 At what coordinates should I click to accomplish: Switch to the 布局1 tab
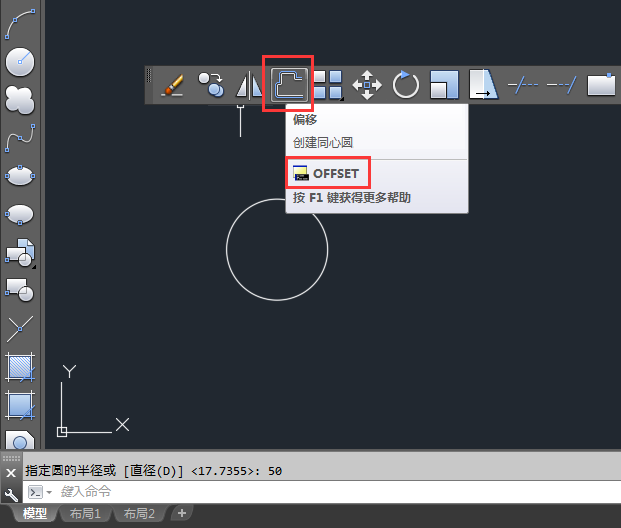[85, 514]
